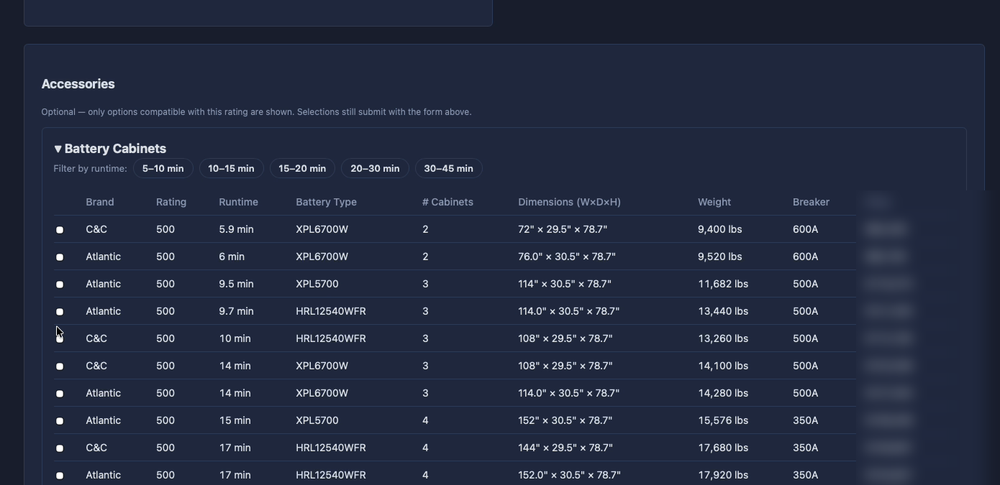Select the Atlantic 9.7 min HRL12540WFR checkbox
Screen dimensions: 1000x485
(x=60, y=312)
